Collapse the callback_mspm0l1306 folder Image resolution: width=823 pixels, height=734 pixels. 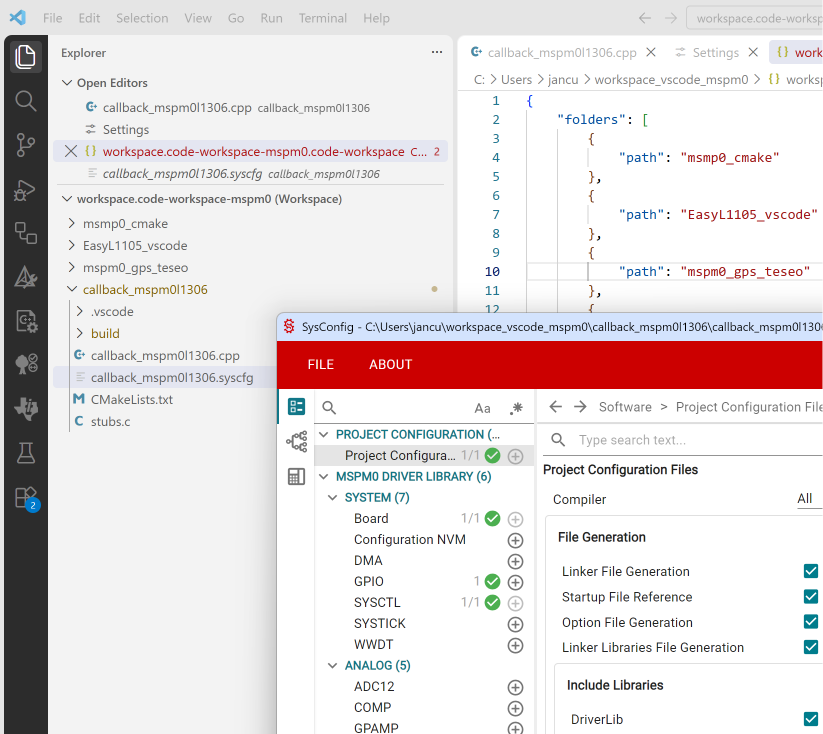click(72, 289)
